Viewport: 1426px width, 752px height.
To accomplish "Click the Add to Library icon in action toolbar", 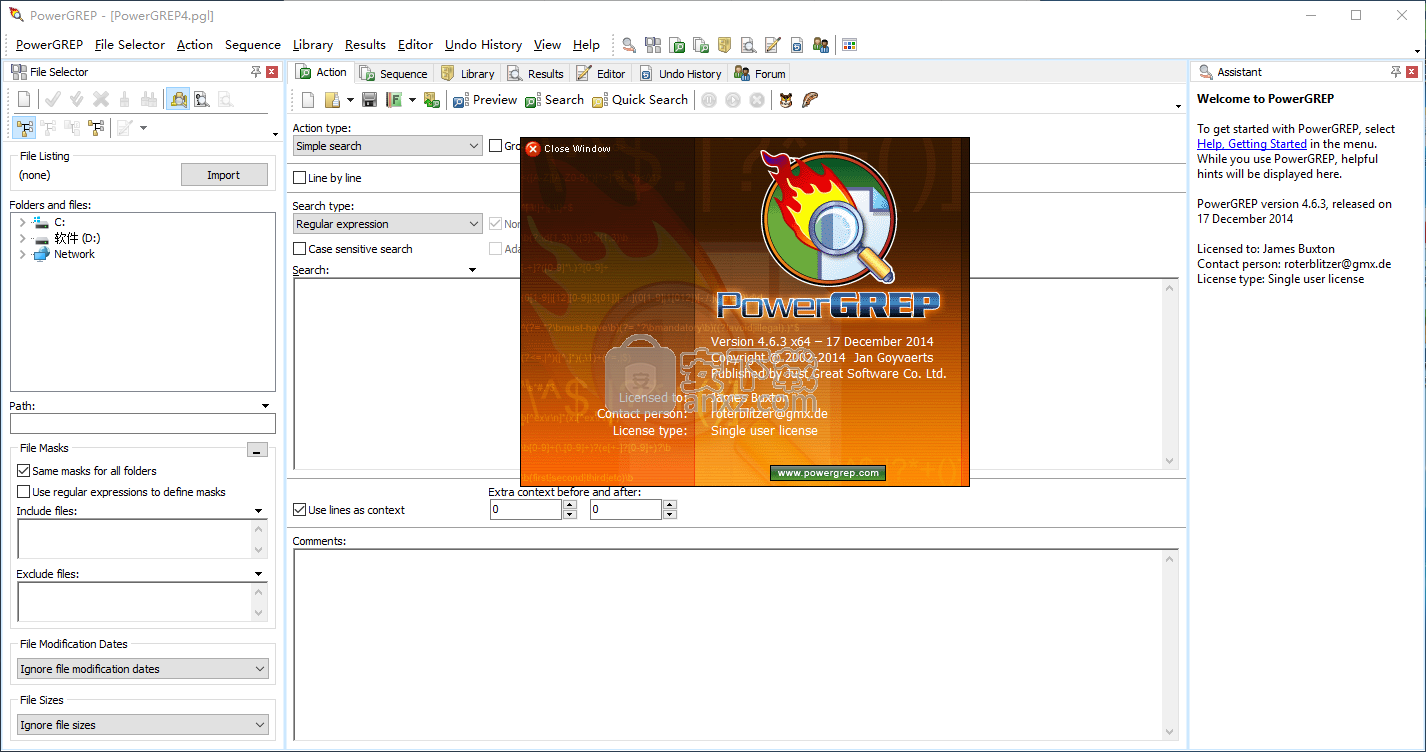I will coord(431,100).
